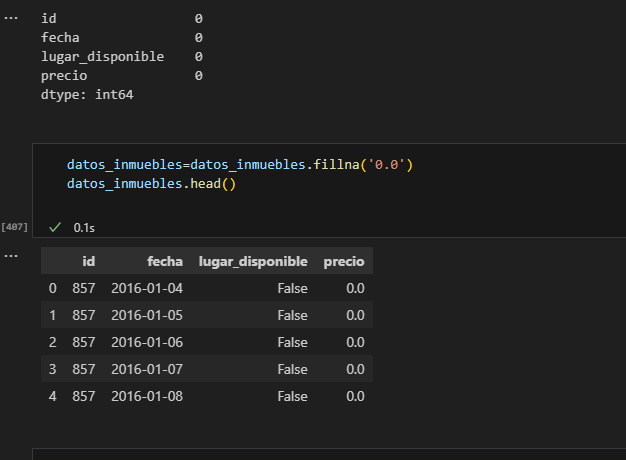Open output options ellipsis beside the table
The image size is (626, 460).
(x=11, y=256)
